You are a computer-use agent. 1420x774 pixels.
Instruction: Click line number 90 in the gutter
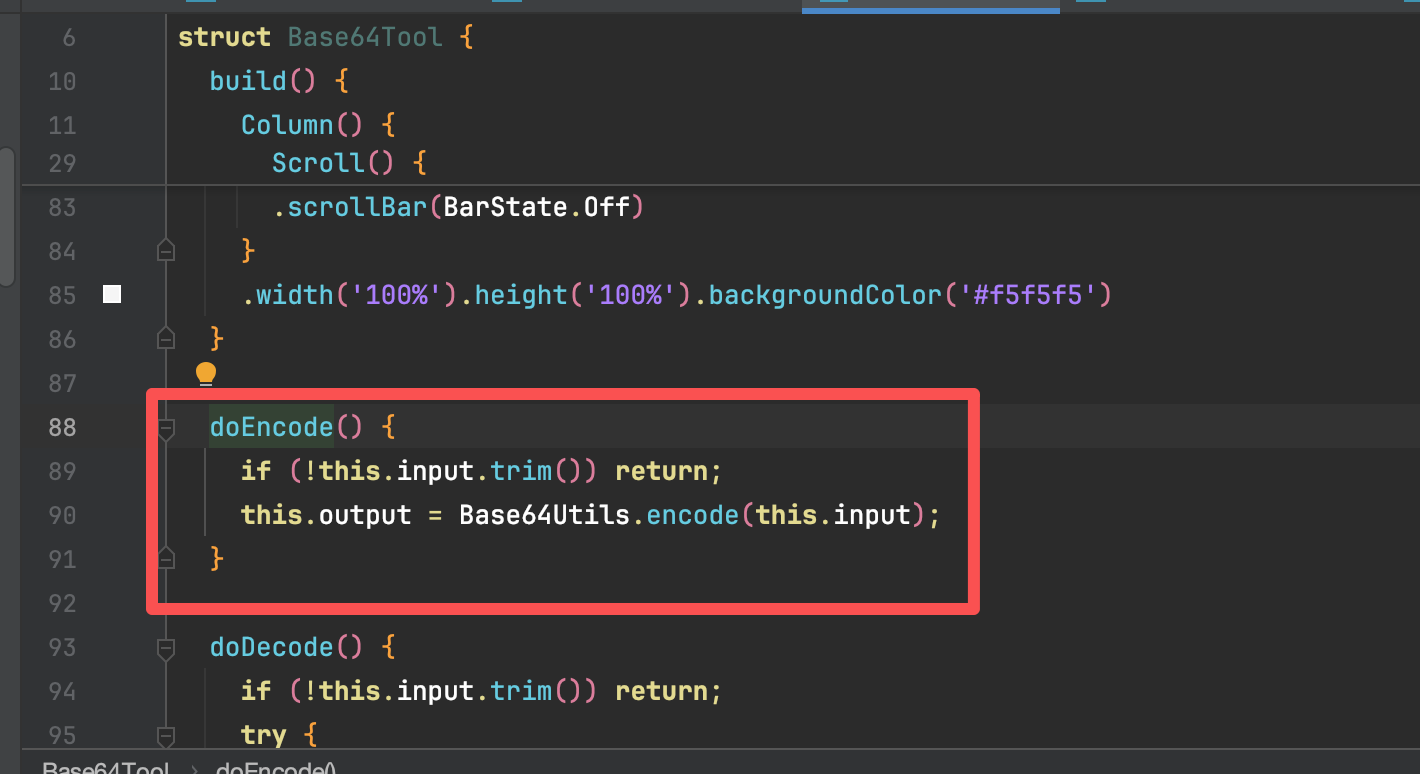point(62,515)
